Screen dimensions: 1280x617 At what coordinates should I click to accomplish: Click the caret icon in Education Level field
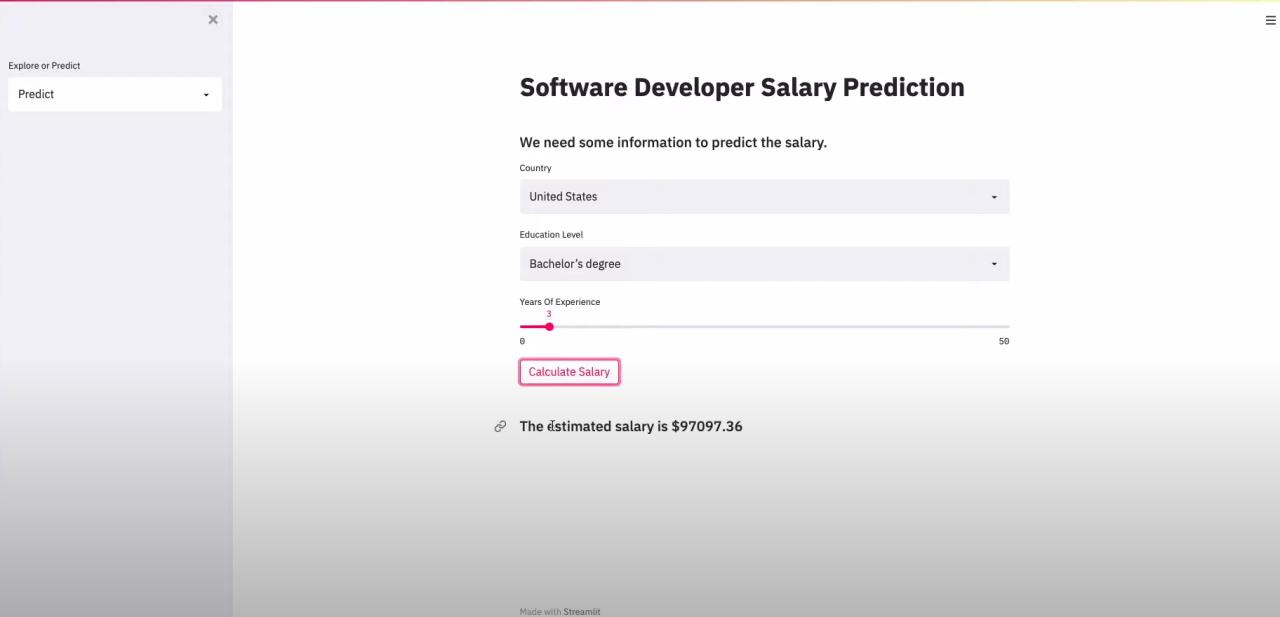point(994,264)
